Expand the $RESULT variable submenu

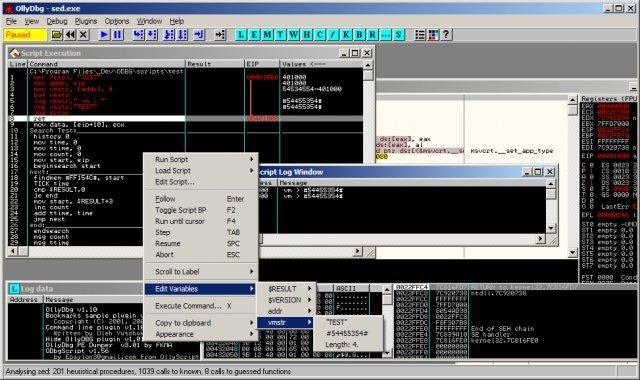click(x=286, y=289)
